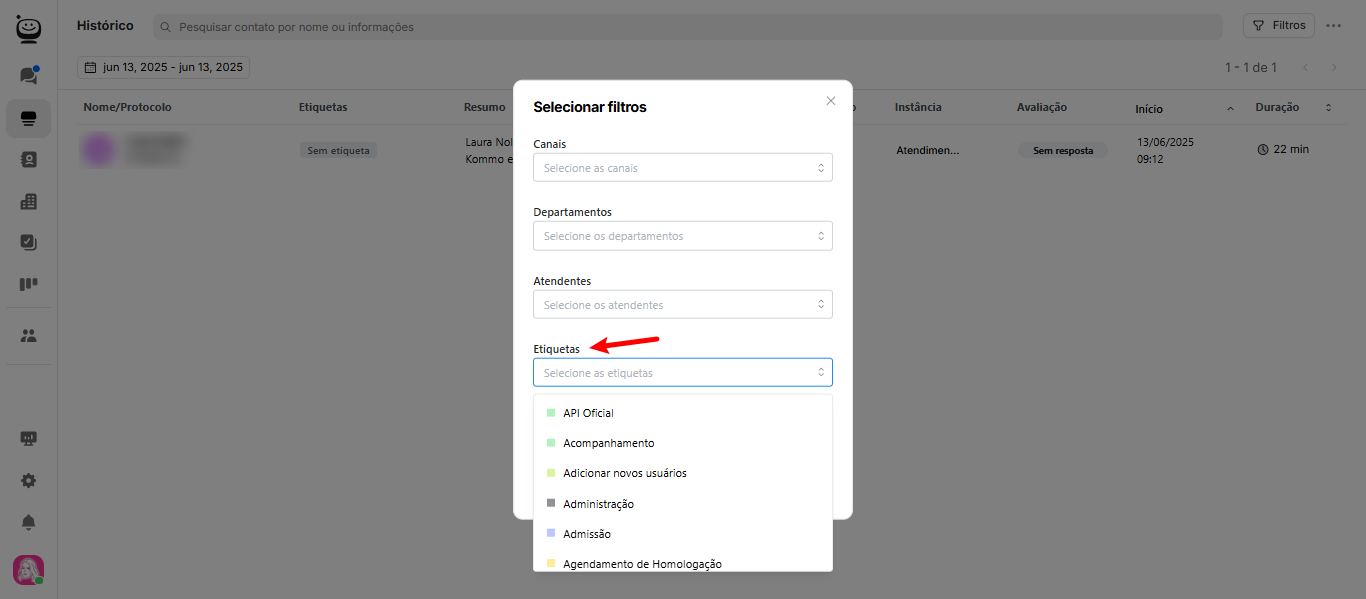Open the companies building icon
Screen dimensions: 1366x599
pyautogui.click(x=28, y=201)
